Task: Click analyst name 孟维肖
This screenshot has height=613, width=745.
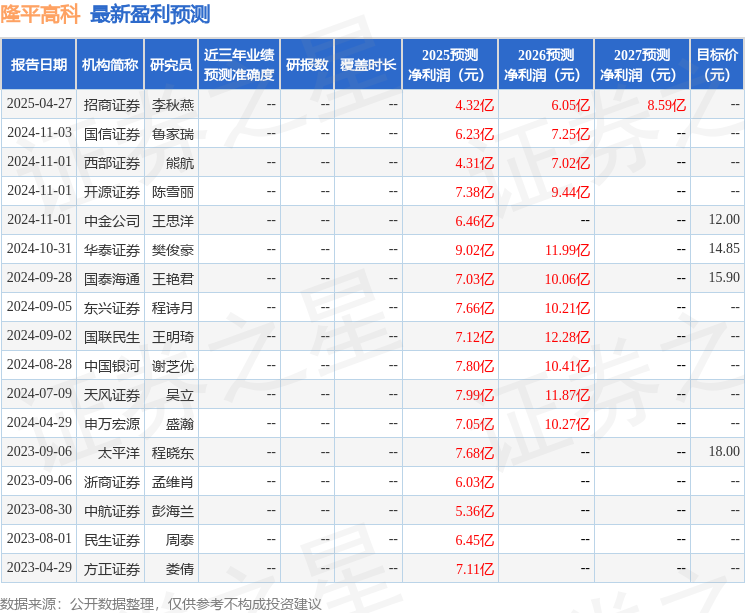Action: click(x=173, y=482)
